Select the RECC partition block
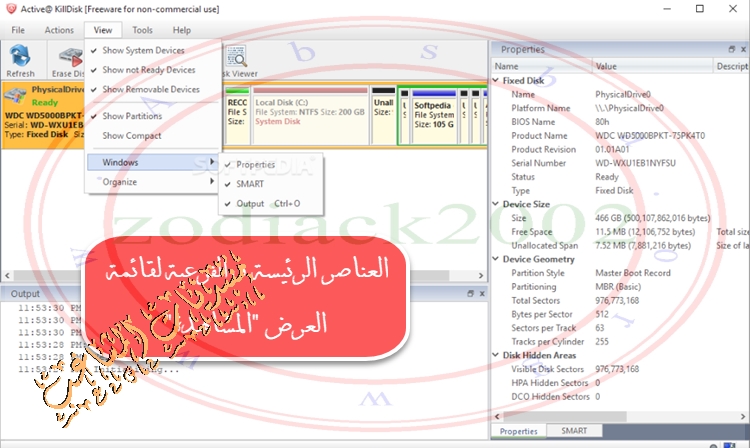Screen dimensions: 750x448 [x=237, y=116]
